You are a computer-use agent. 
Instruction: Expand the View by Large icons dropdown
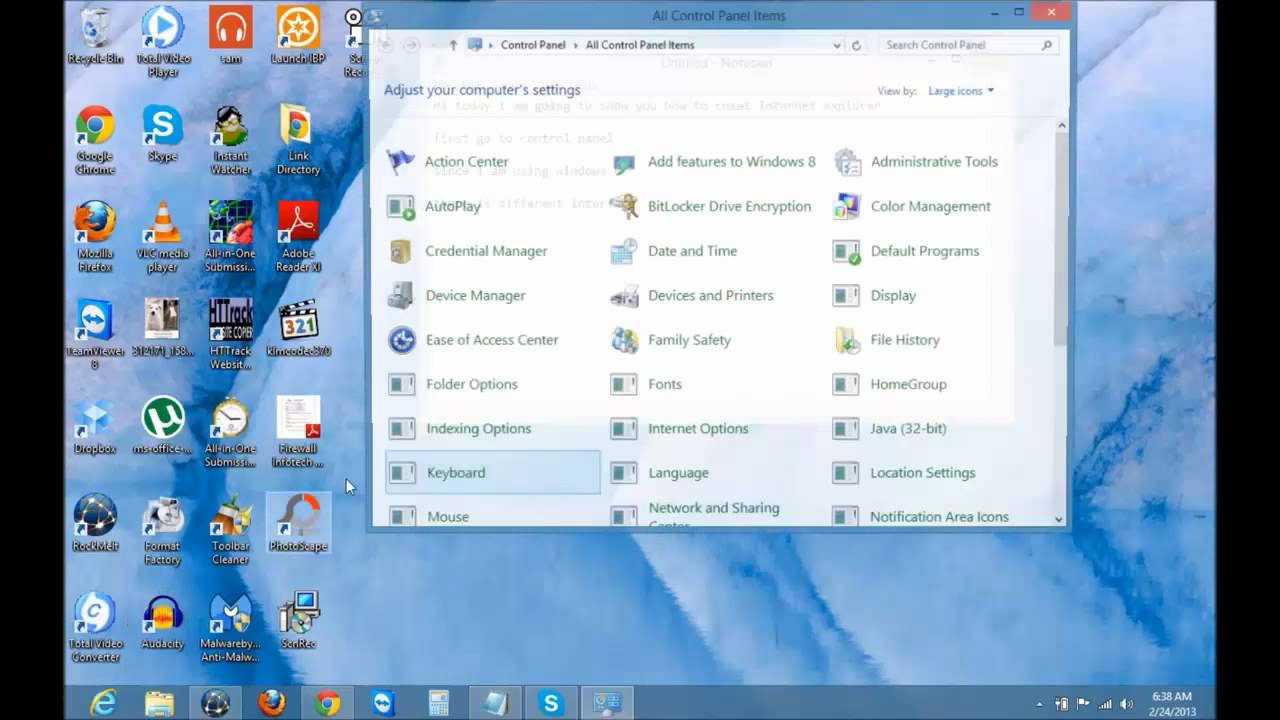click(961, 91)
